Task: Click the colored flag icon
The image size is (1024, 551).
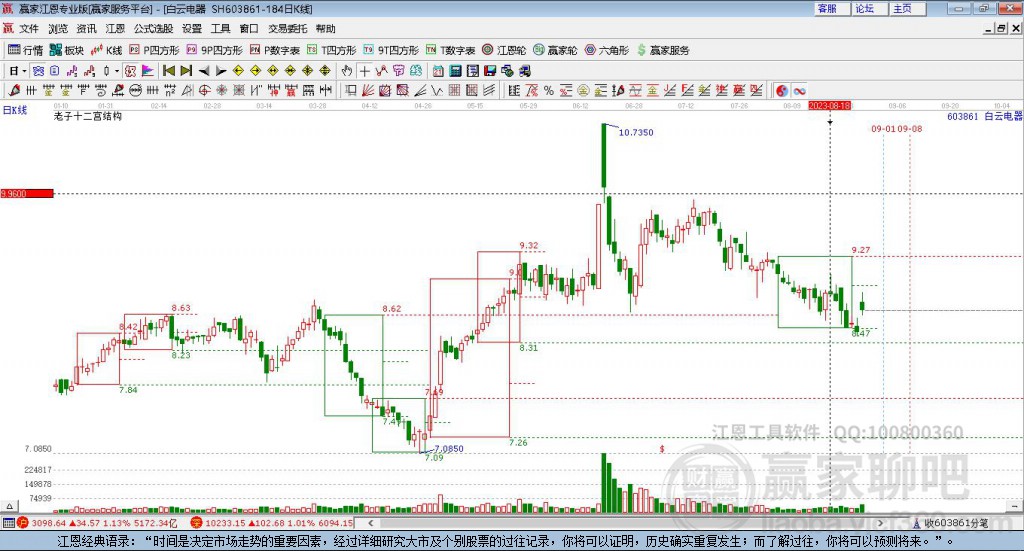Action: (148, 71)
